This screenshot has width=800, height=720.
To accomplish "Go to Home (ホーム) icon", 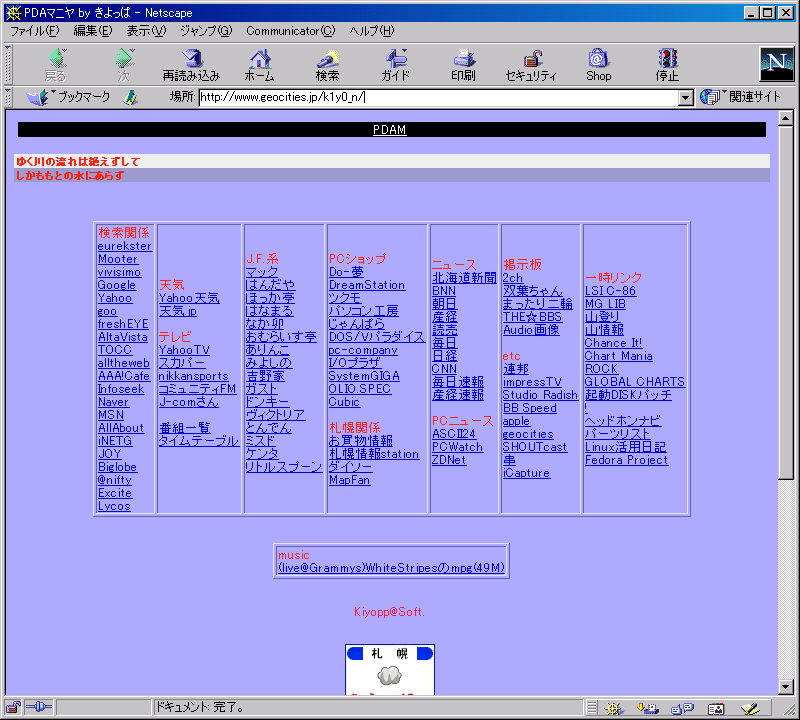I will [x=259, y=64].
